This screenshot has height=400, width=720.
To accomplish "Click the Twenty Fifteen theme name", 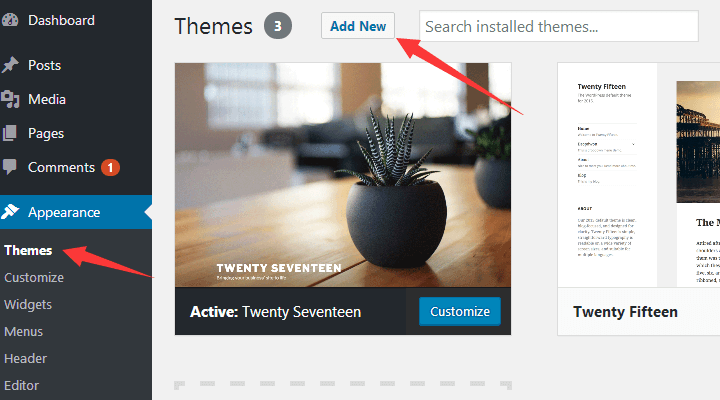I will [625, 312].
